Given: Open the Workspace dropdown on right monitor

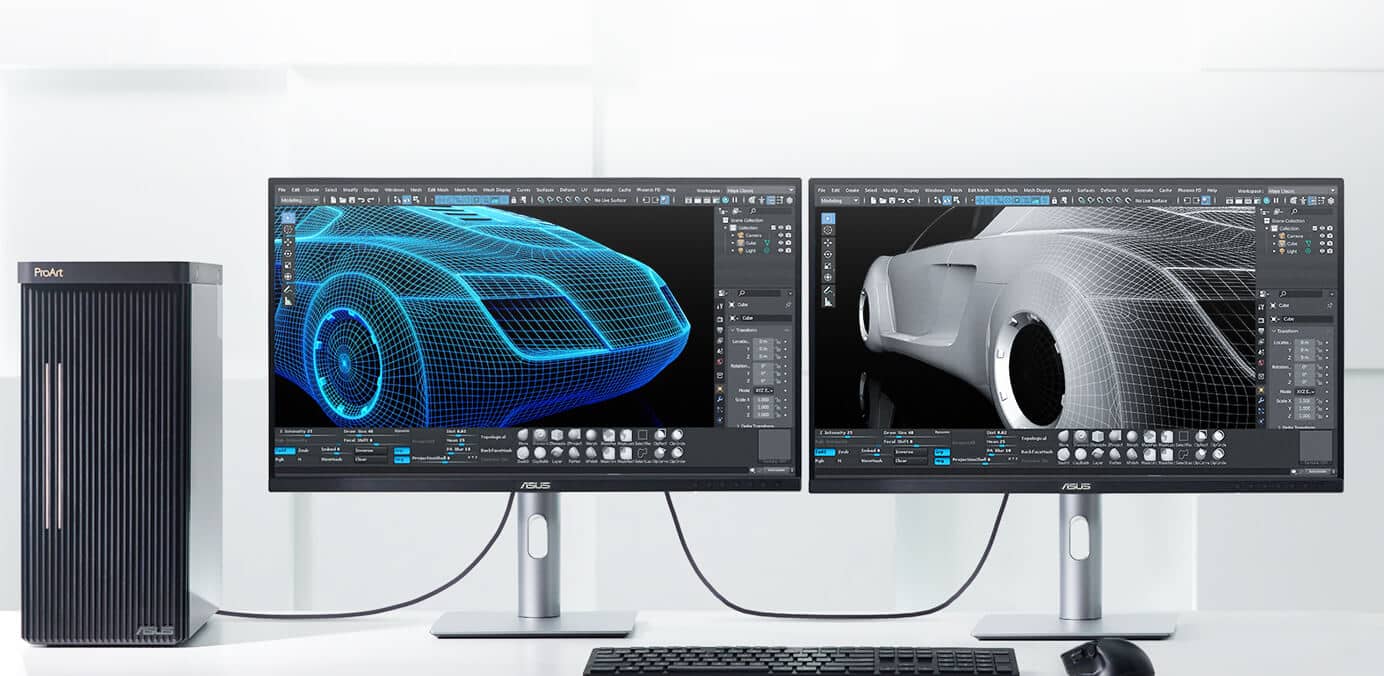Looking at the screenshot, I should click(x=1300, y=190).
